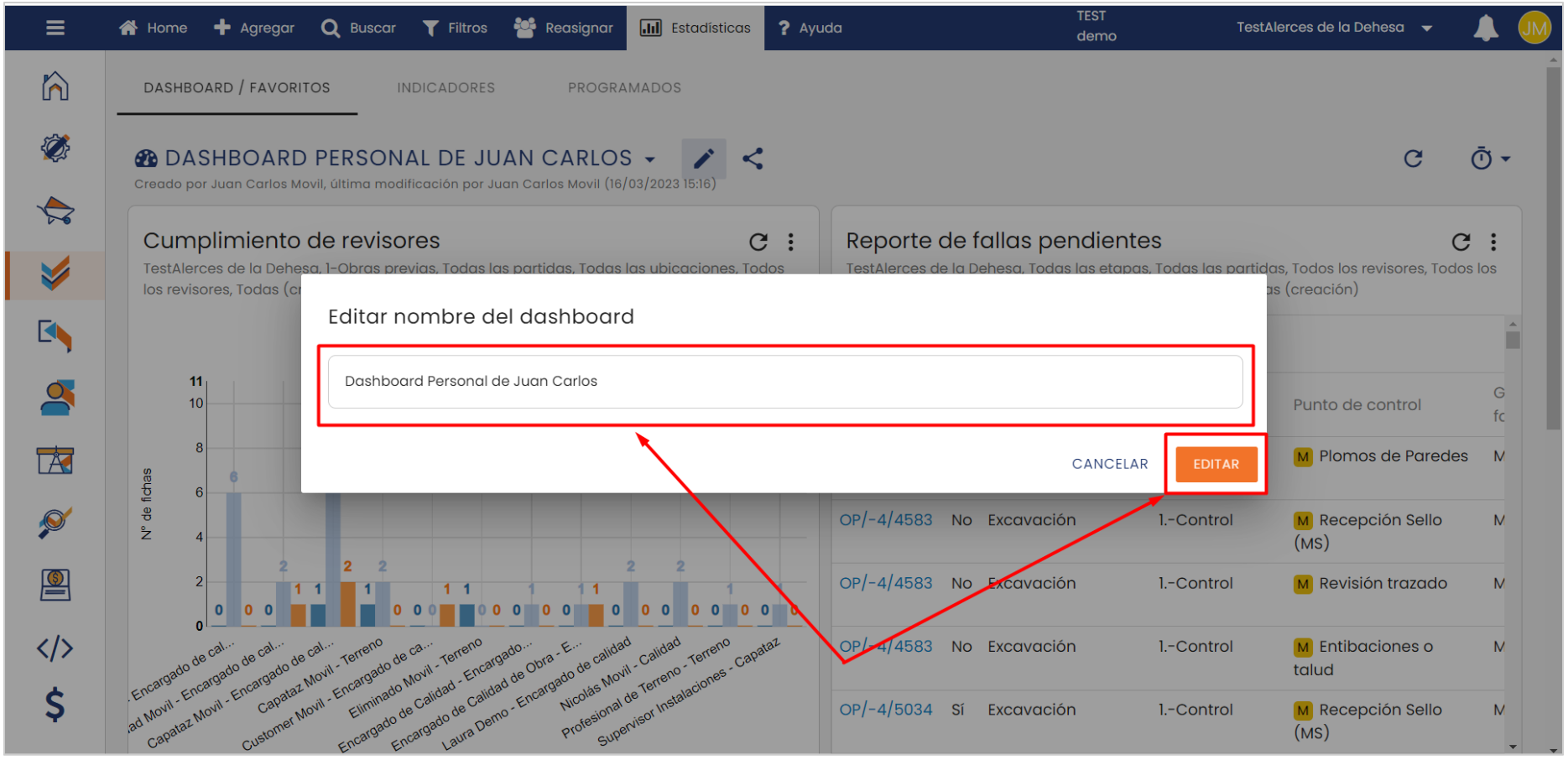Expand the TestAlerces de la Dehesa project dropdown

[1426, 29]
